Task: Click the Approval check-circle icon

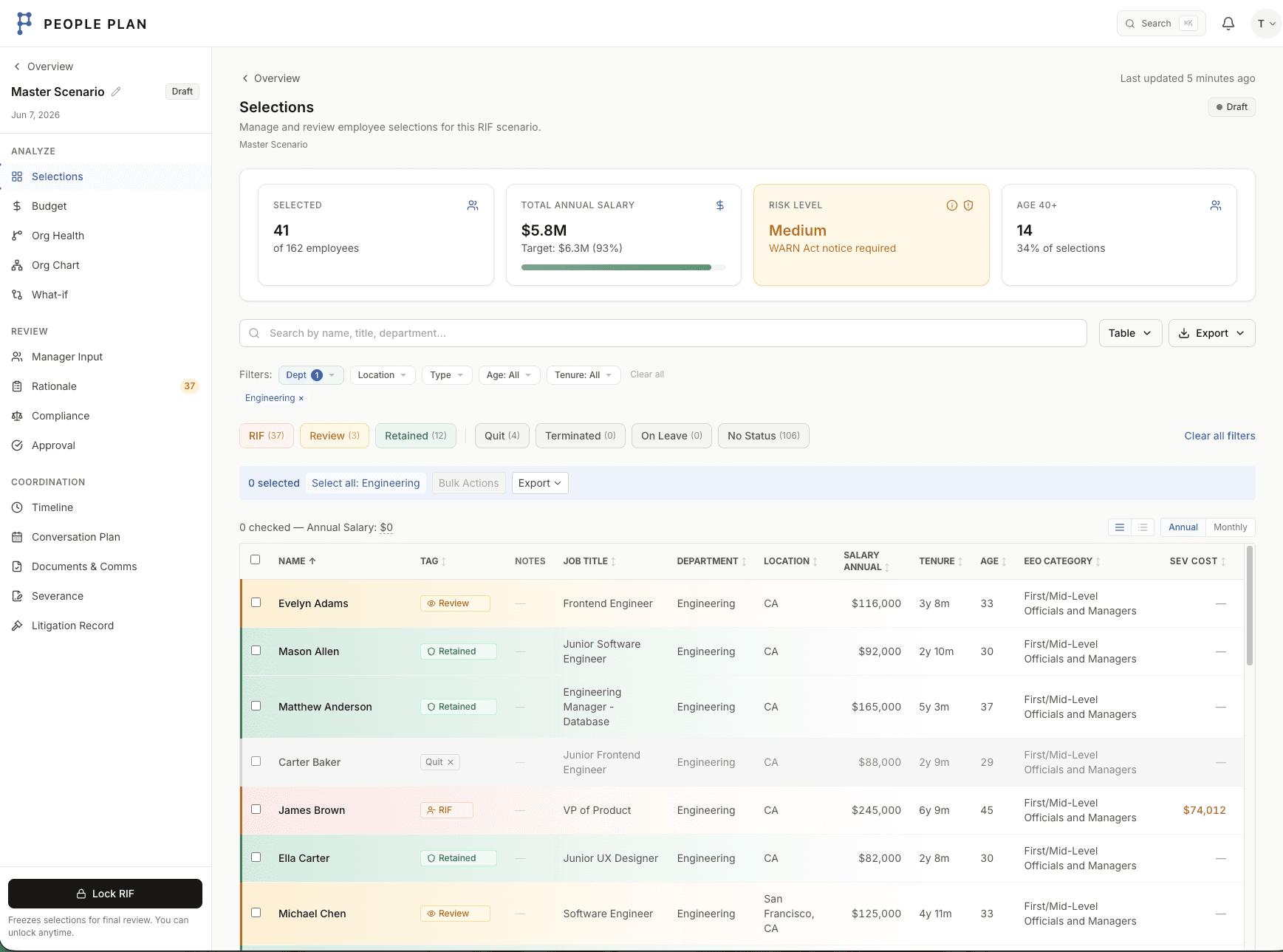Action: tap(17, 445)
